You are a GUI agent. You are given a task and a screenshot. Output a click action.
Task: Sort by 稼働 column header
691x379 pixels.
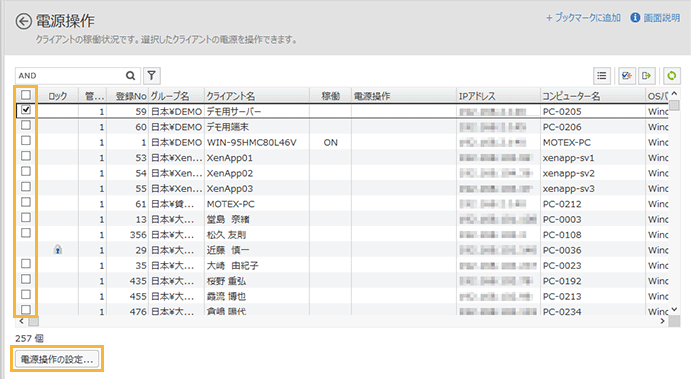click(331, 96)
